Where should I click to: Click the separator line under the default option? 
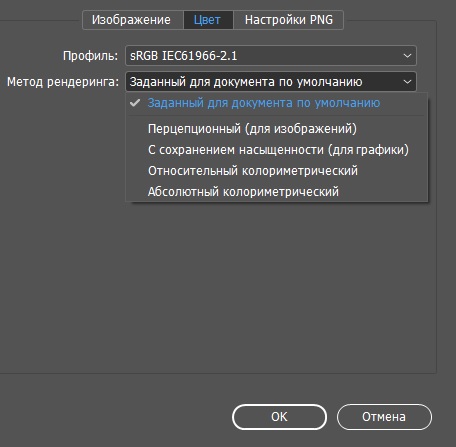(277, 116)
